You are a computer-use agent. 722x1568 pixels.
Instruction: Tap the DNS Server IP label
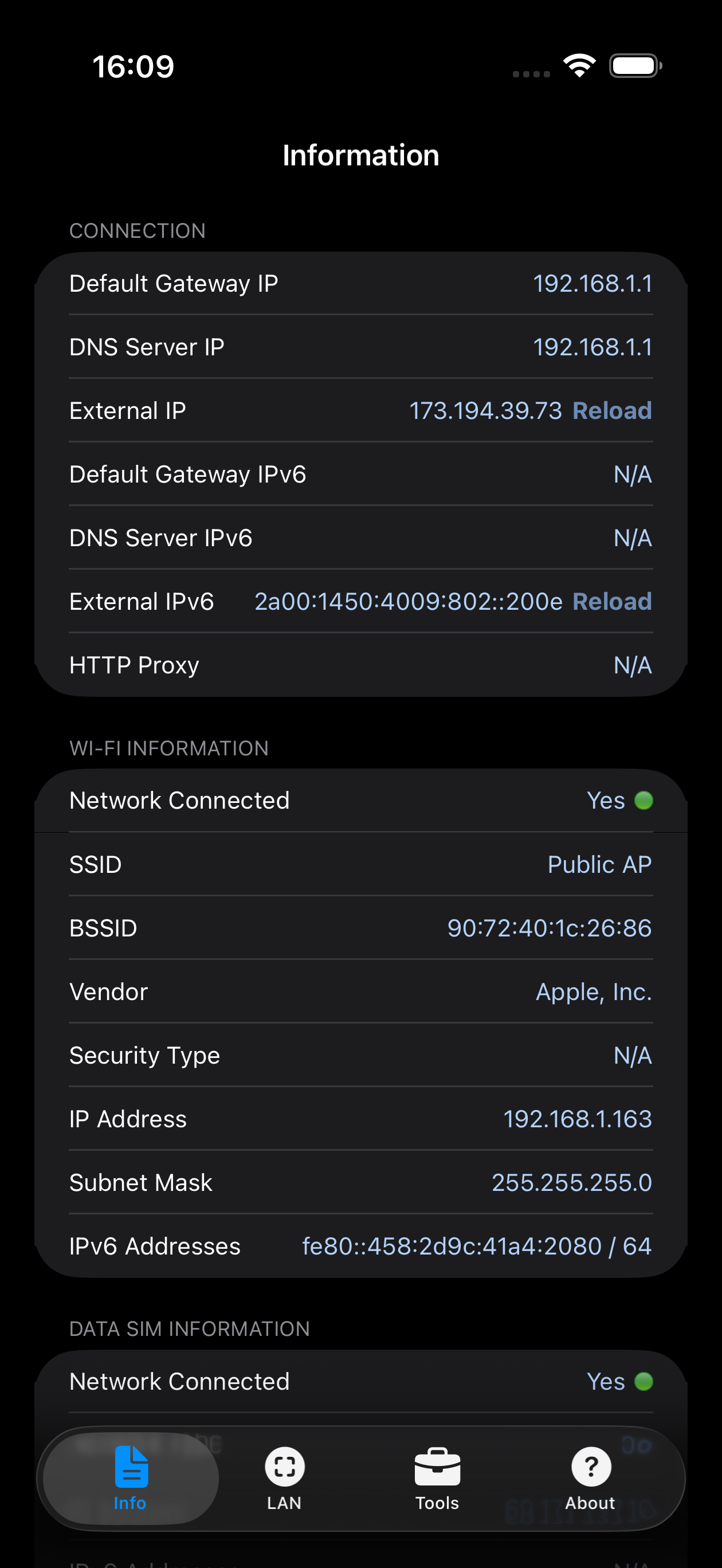click(147, 347)
